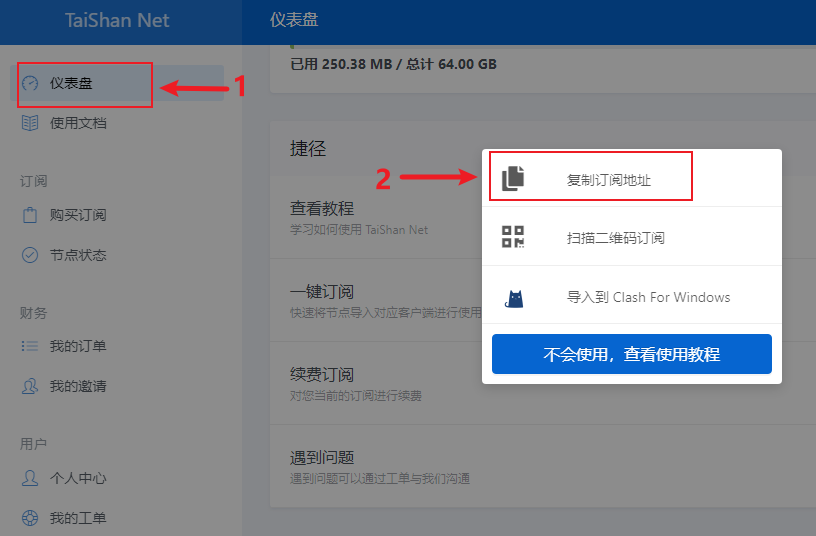Click the 个人中心 user icon

tap(30, 478)
